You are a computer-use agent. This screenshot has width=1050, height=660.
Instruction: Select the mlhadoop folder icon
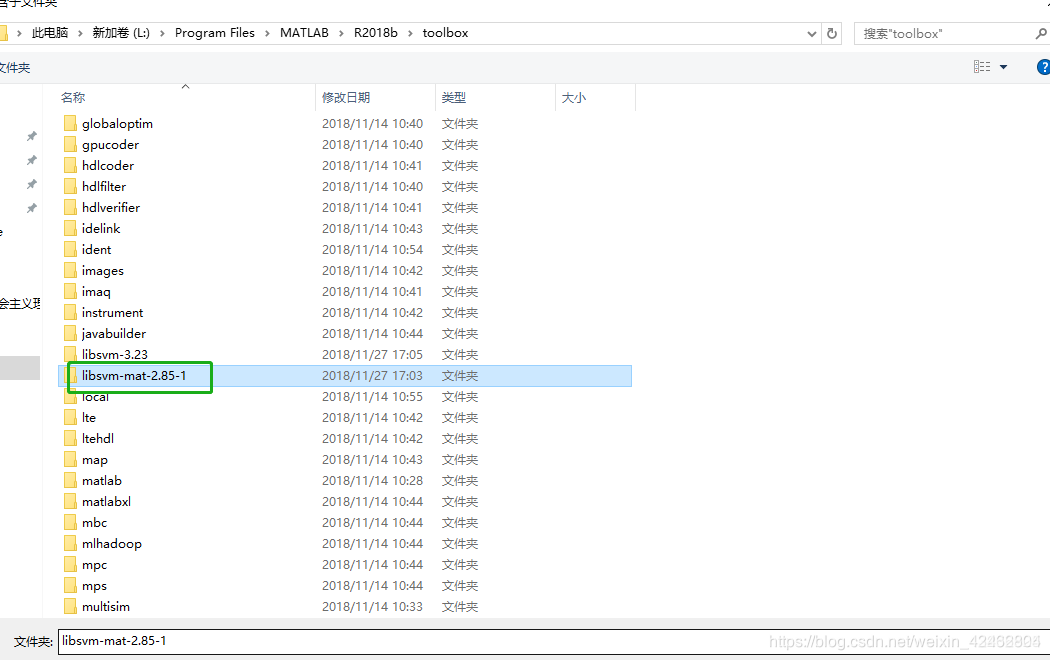click(x=70, y=544)
